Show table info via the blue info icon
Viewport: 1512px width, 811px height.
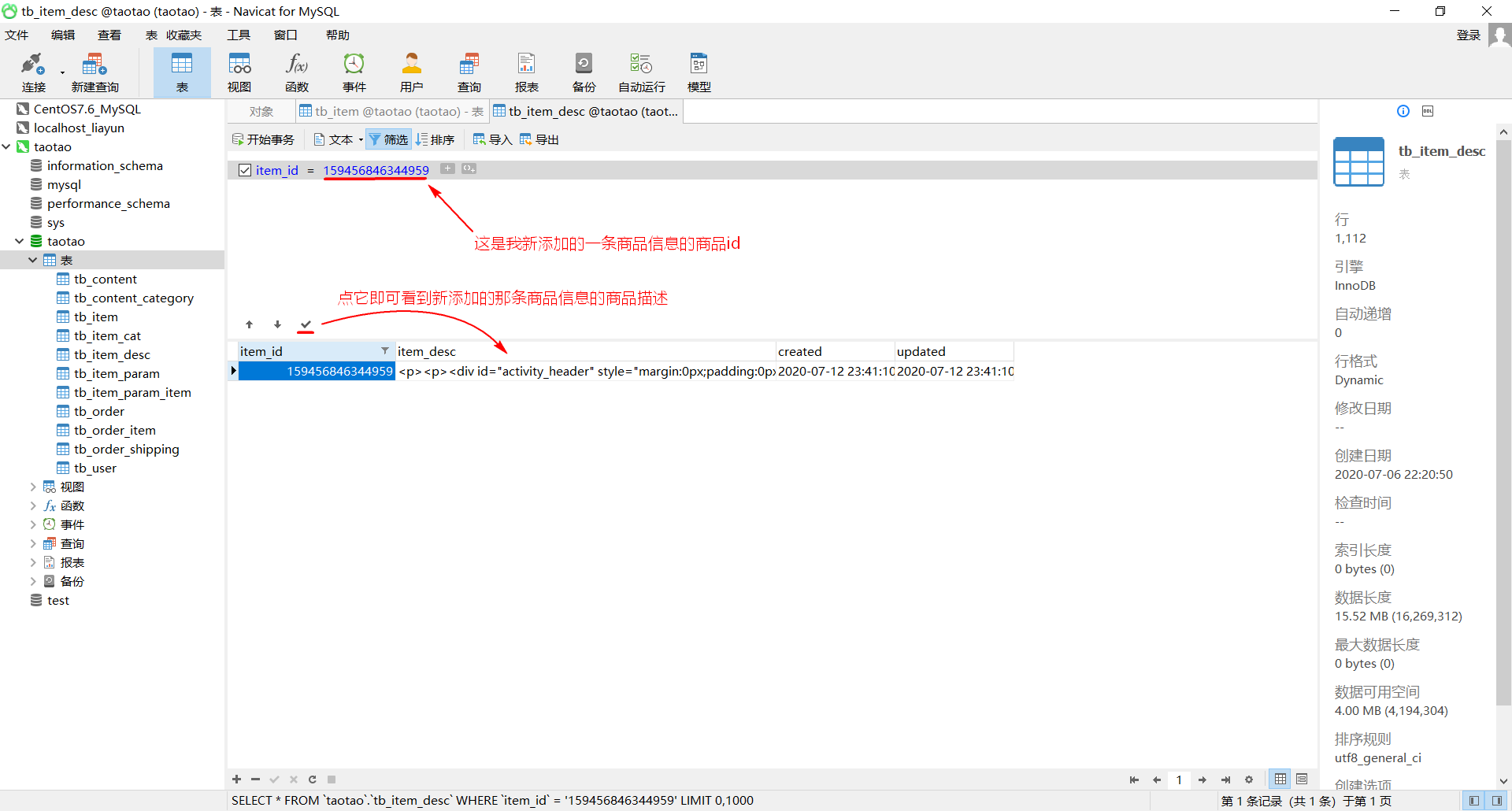pyautogui.click(x=1403, y=111)
